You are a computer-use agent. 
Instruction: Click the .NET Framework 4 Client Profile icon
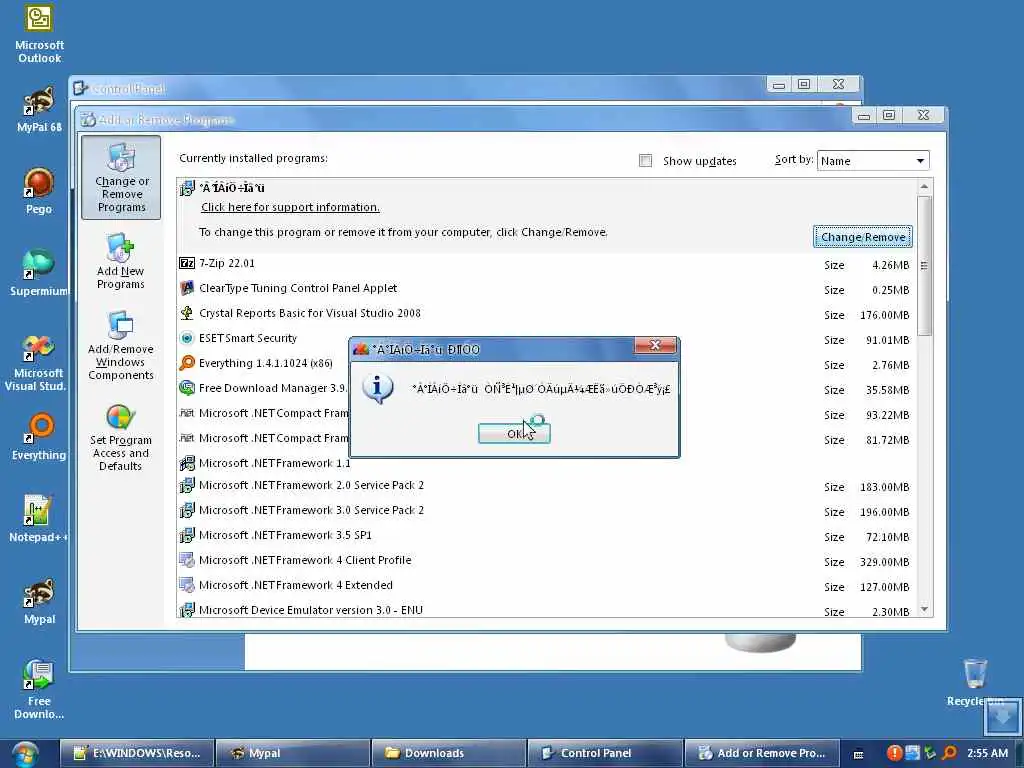[x=187, y=560]
